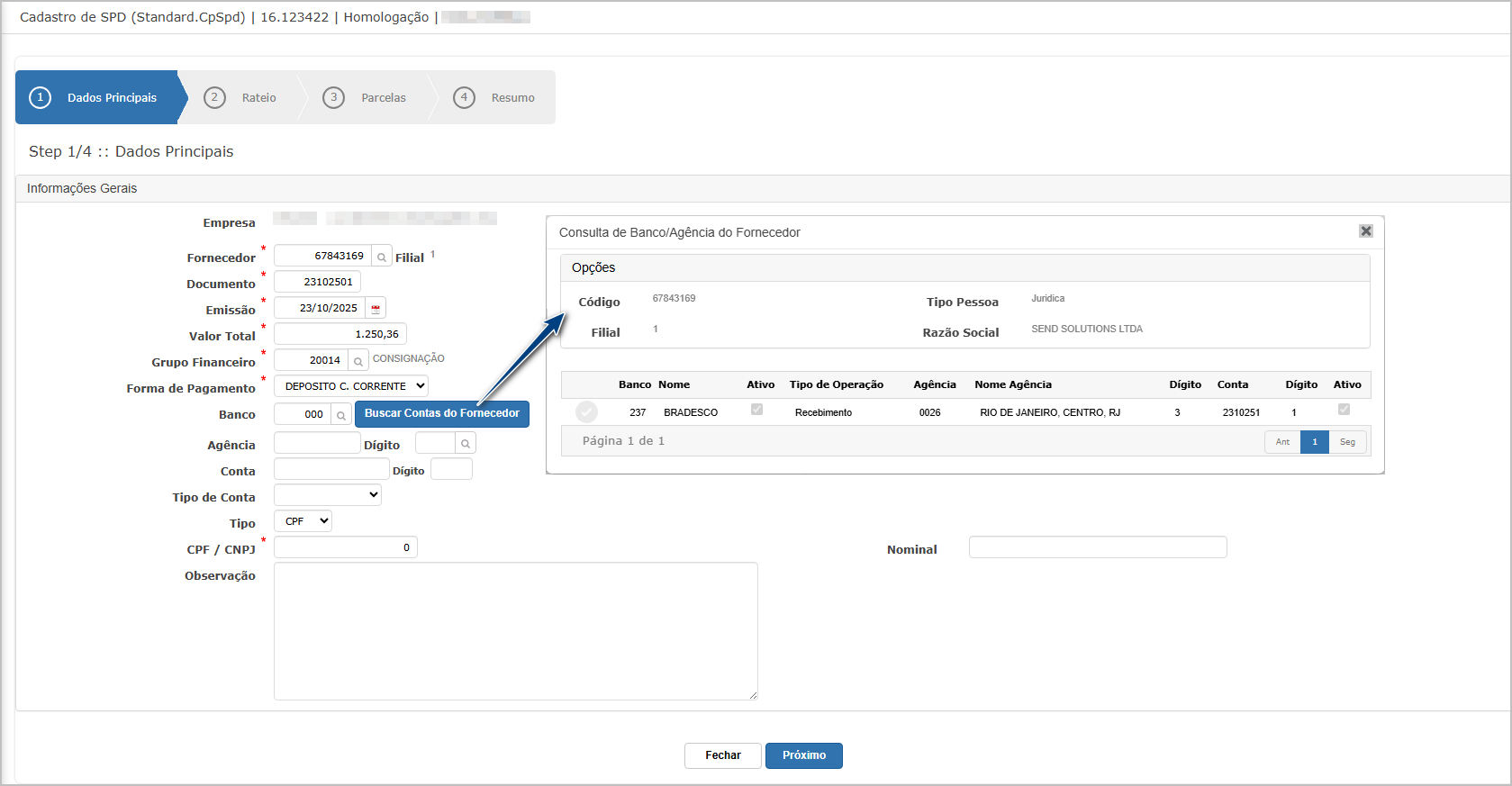
Task: Open the Tipo CPF dropdown
Action: (x=303, y=521)
